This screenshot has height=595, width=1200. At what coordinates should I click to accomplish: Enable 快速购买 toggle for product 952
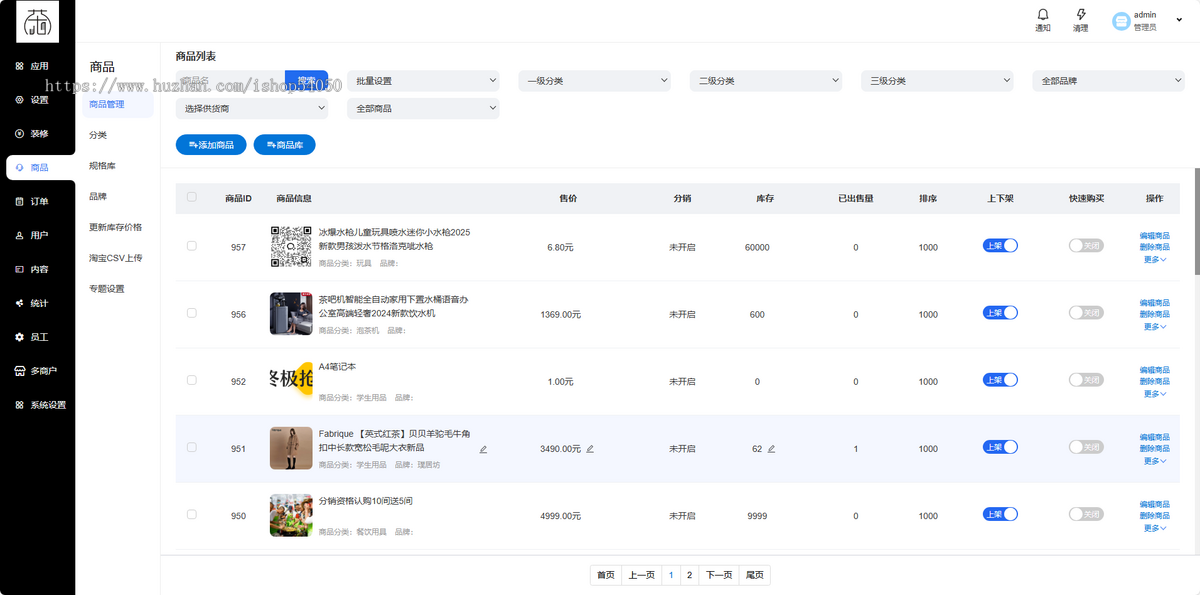1086,379
